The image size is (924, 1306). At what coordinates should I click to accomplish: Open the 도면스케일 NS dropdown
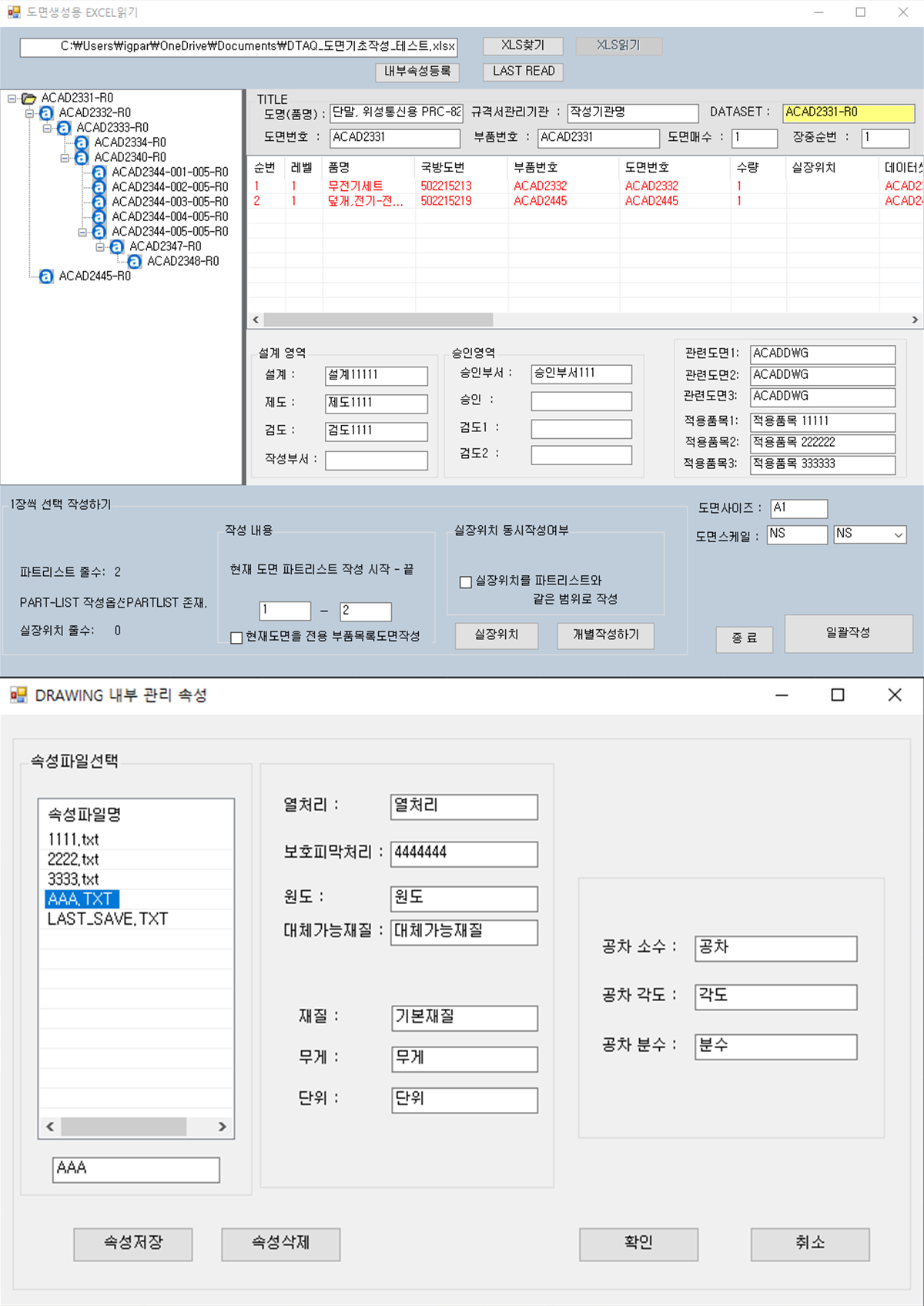click(x=898, y=534)
